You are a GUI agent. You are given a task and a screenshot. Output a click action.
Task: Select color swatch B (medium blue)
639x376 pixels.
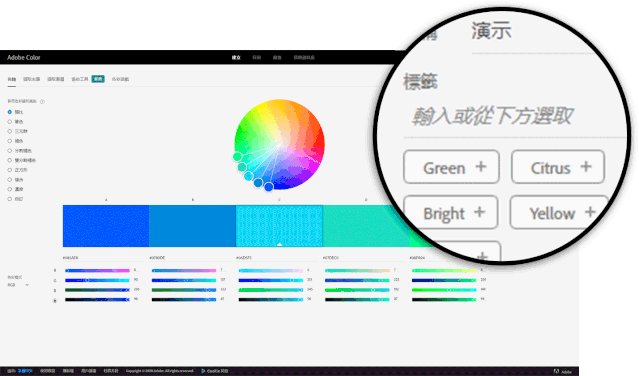(x=192, y=226)
